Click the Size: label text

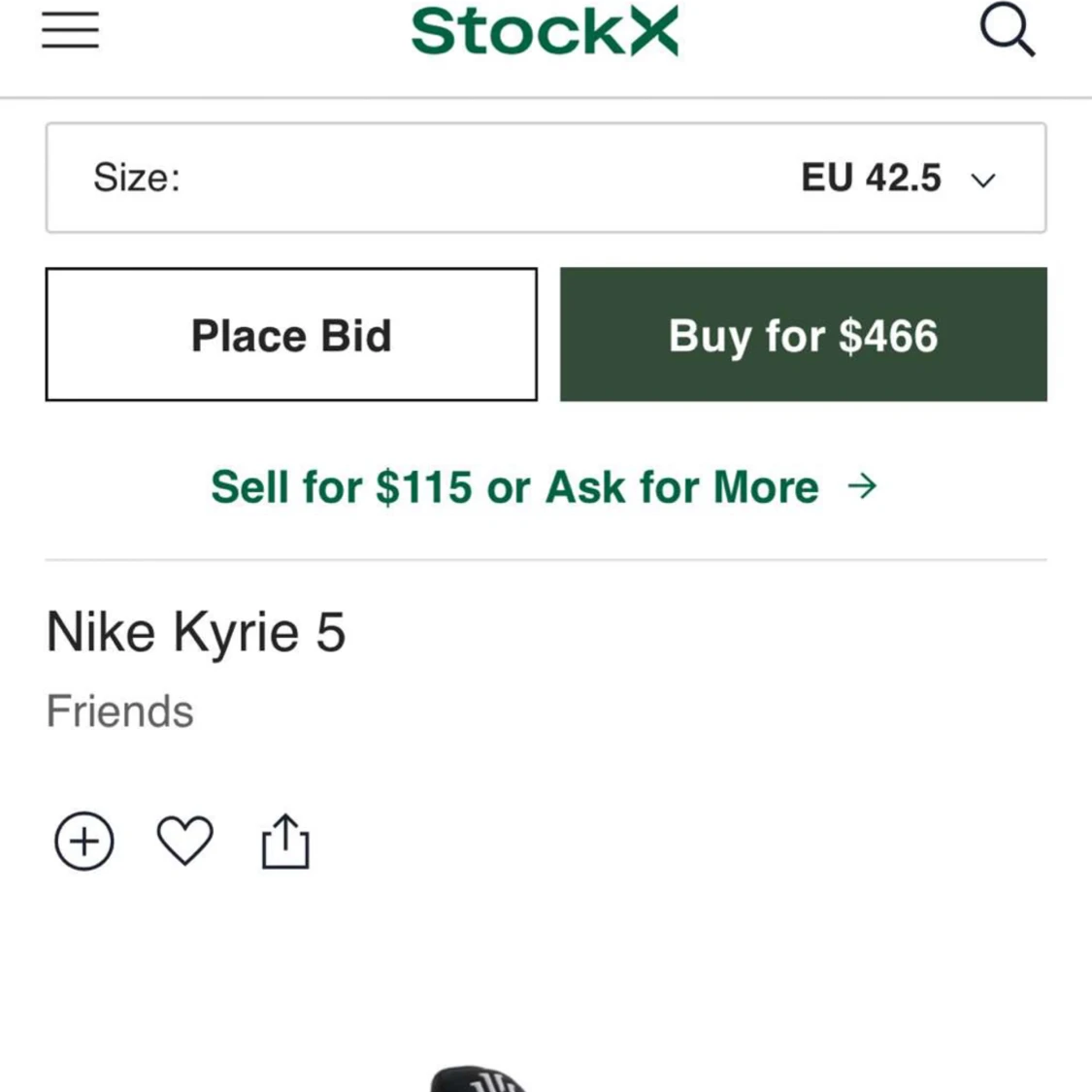137,178
